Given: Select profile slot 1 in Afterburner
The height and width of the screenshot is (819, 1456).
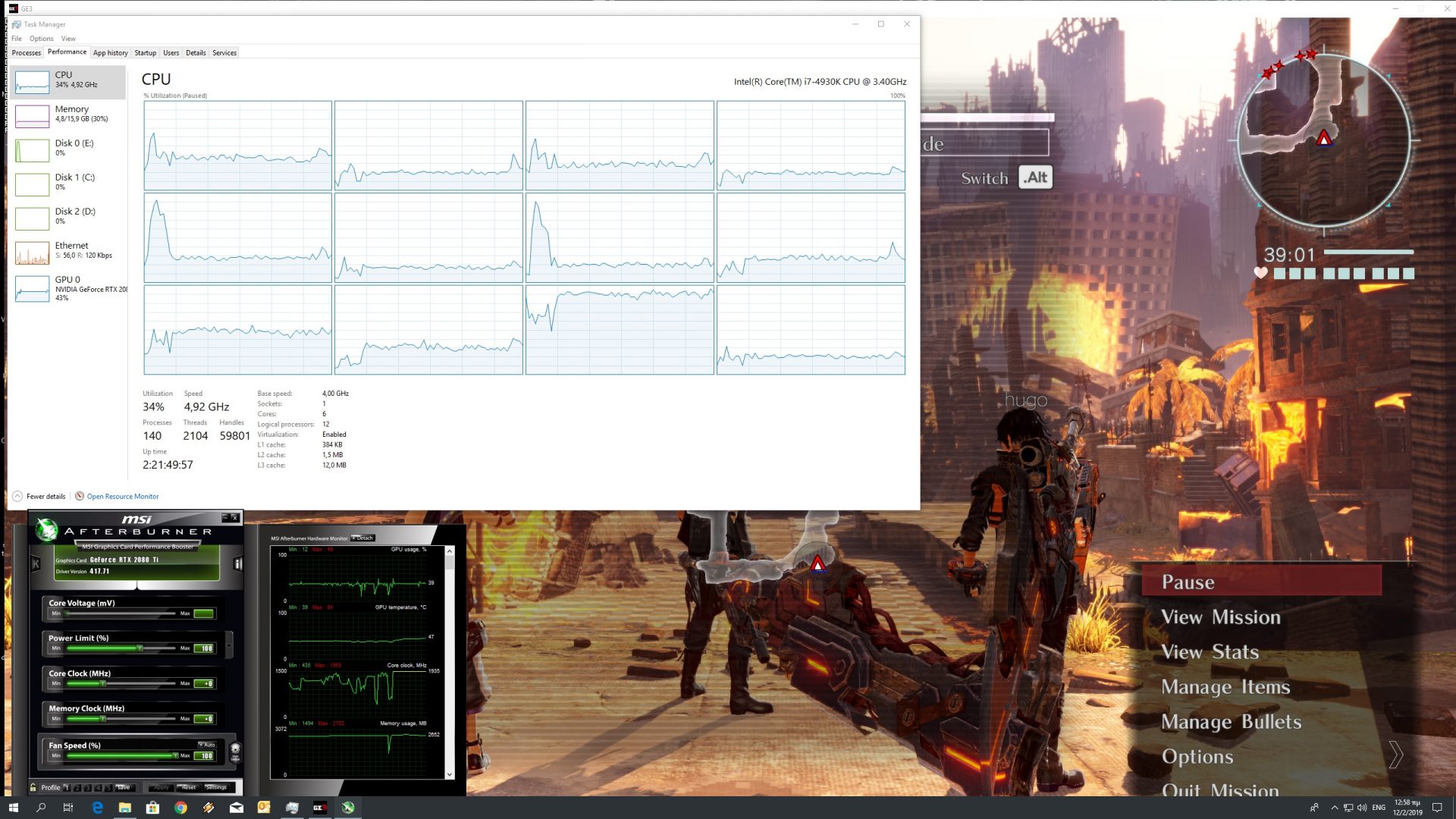Looking at the screenshot, I should tap(67, 787).
